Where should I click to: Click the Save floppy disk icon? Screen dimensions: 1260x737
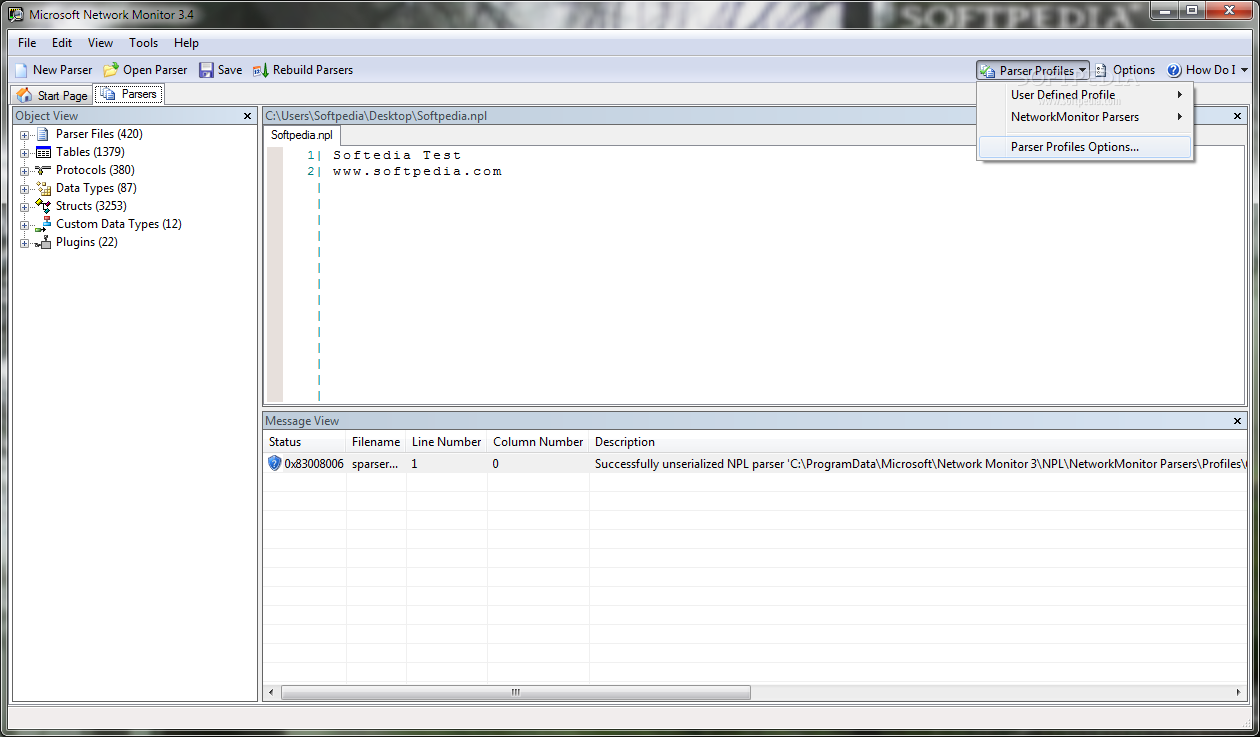[x=206, y=70]
